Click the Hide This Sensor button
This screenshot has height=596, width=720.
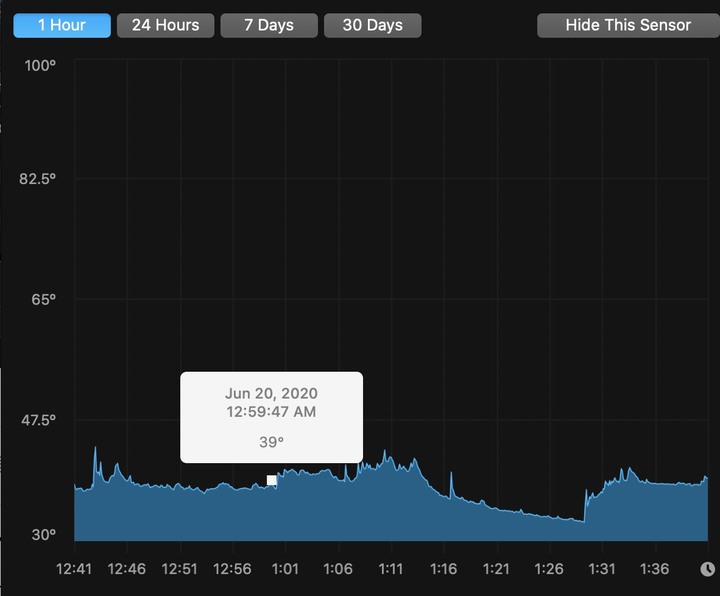coord(628,25)
